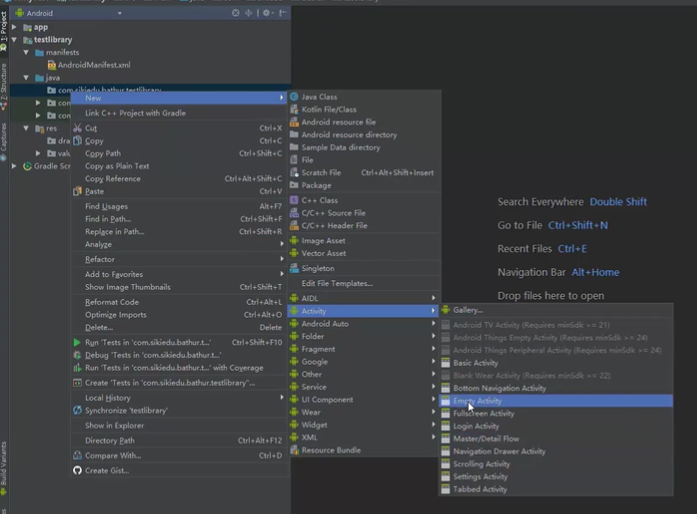Open the Widget submenu
The height and width of the screenshot is (514, 697).
(364, 425)
